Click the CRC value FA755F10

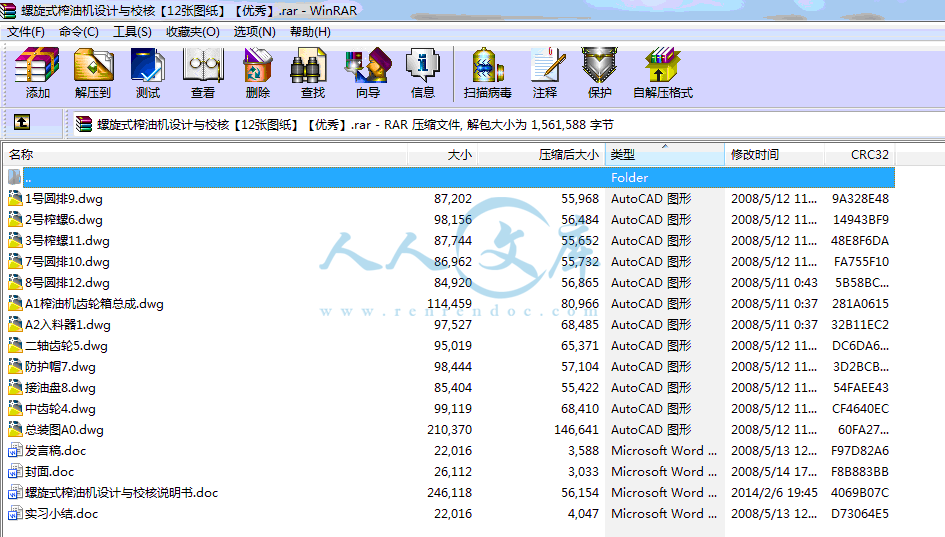[862, 262]
